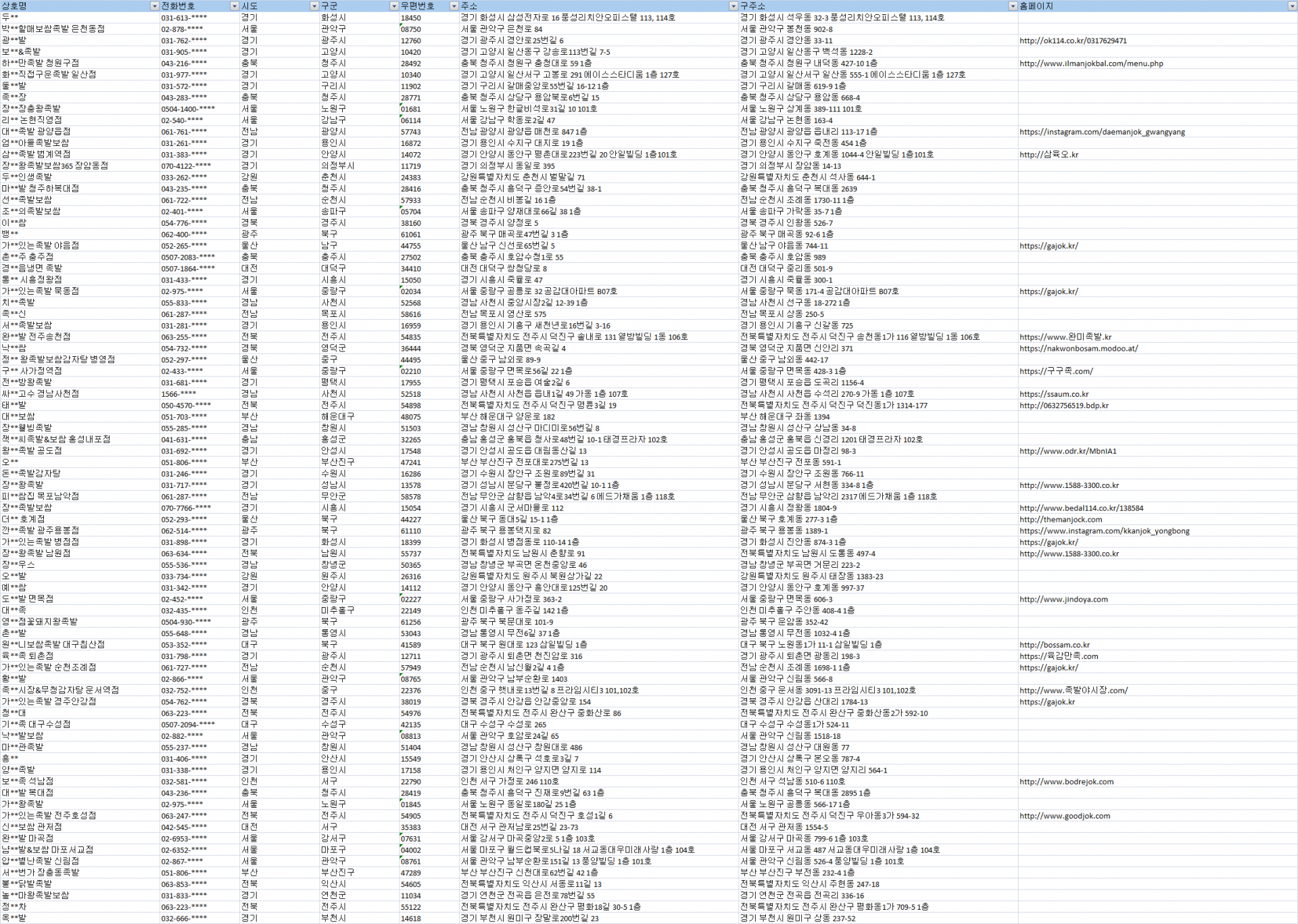Open the 구군 column filter dropdown

(x=393, y=5)
